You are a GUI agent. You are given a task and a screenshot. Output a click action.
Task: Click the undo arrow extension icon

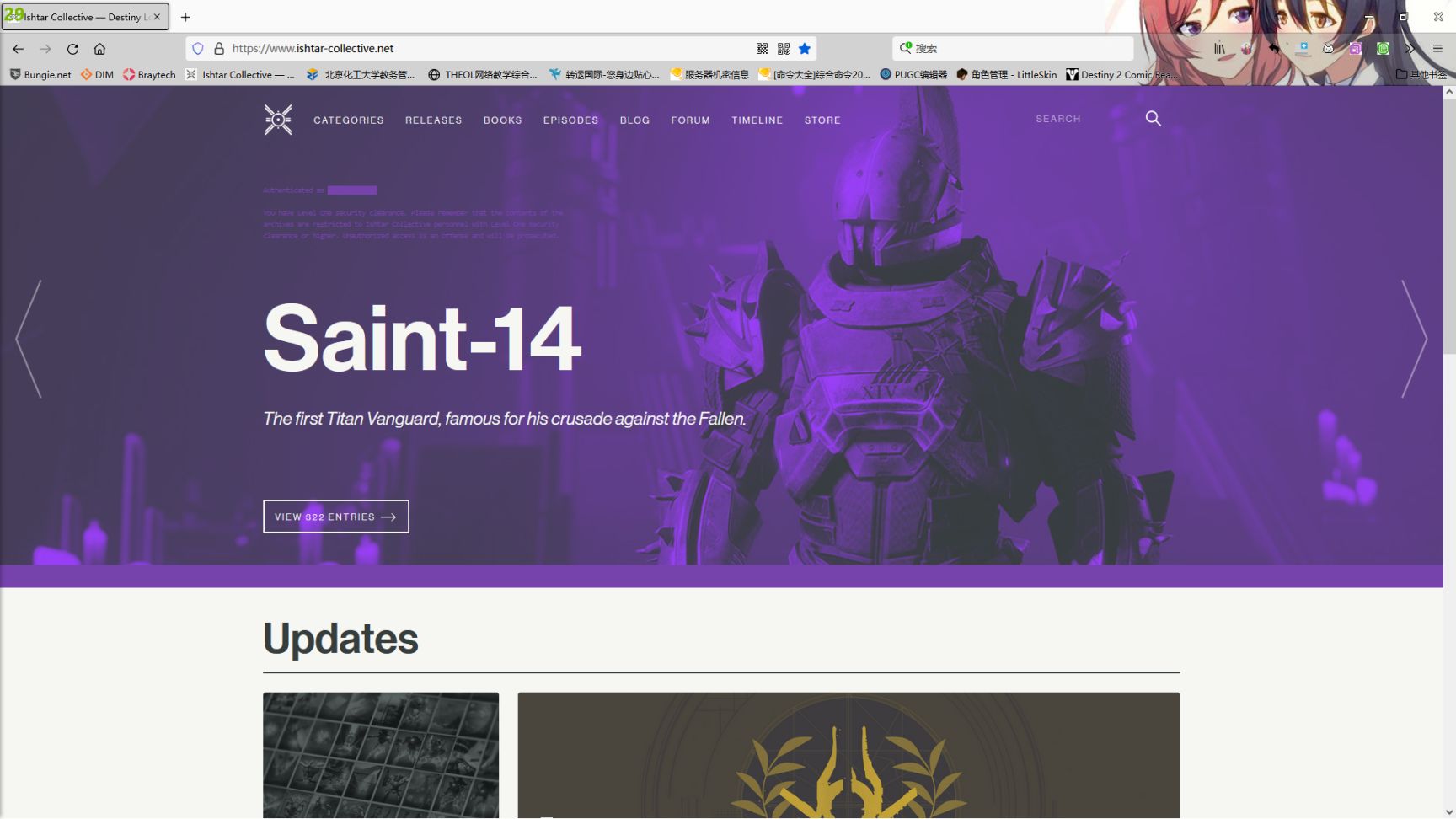click(1274, 49)
